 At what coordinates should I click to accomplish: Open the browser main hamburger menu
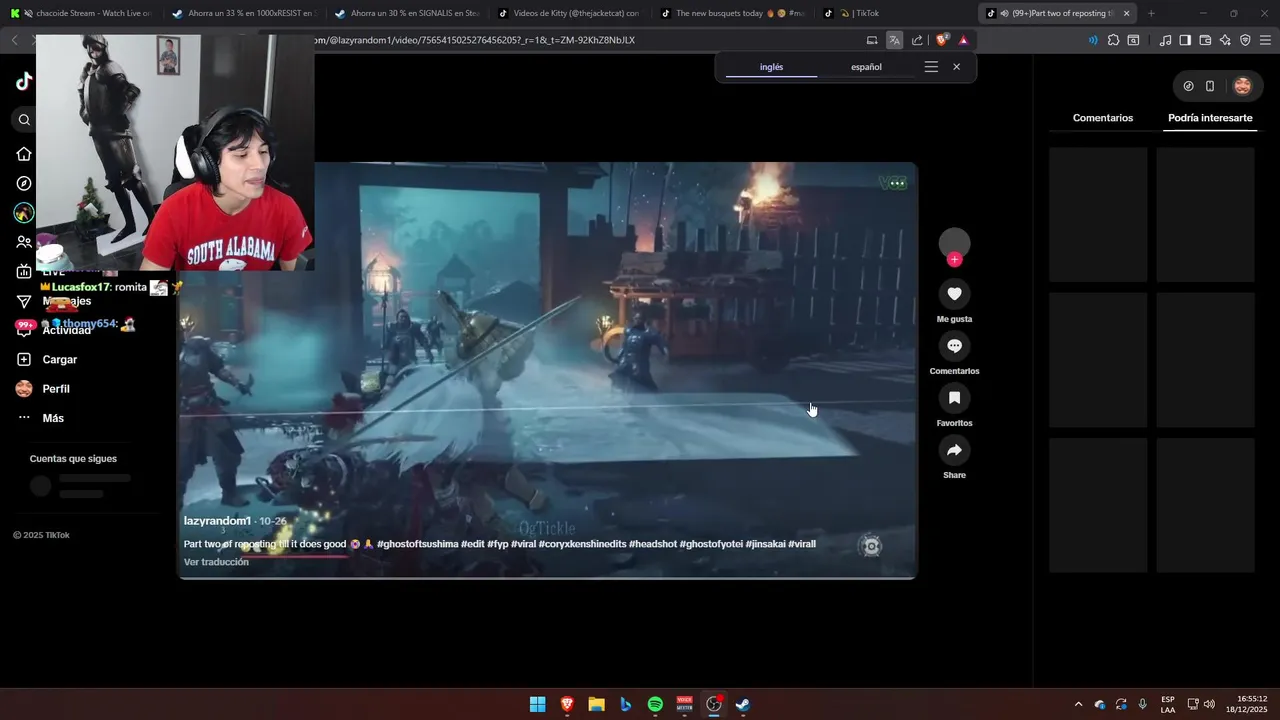coord(1265,40)
